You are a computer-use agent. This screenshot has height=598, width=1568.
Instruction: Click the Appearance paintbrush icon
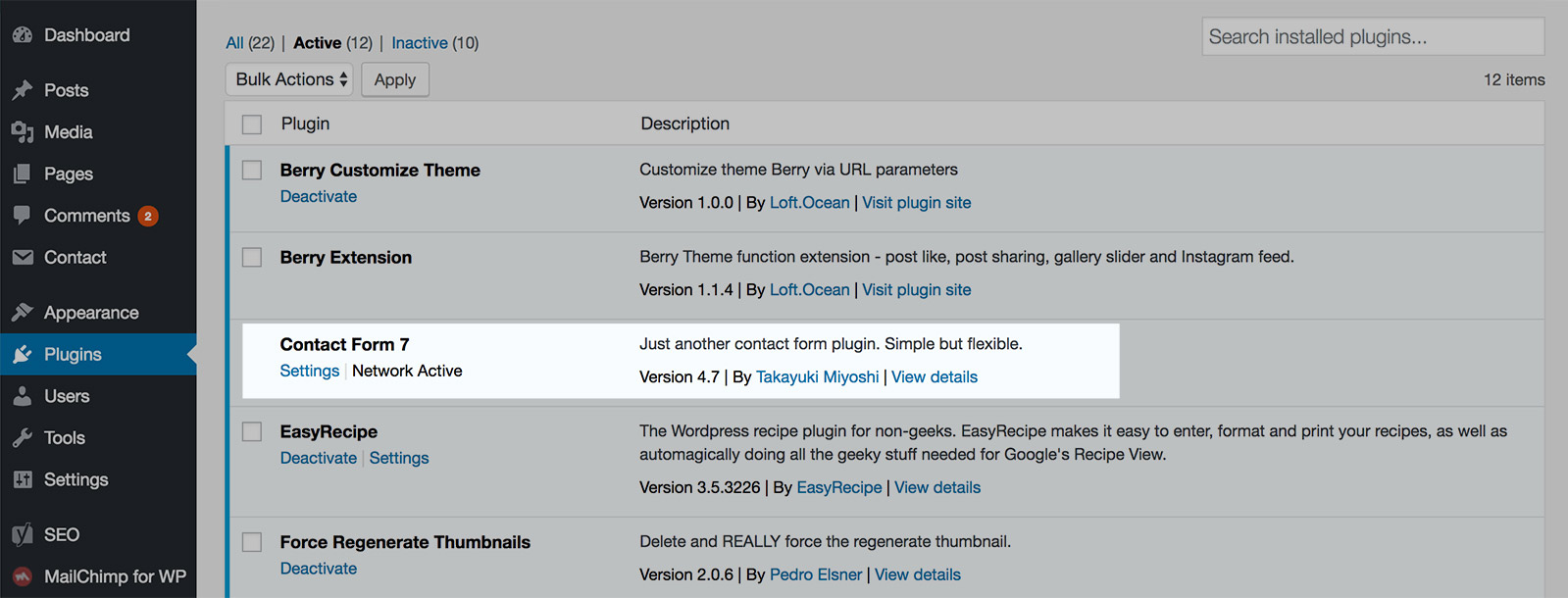pyautogui.click(x=23, y=313)
